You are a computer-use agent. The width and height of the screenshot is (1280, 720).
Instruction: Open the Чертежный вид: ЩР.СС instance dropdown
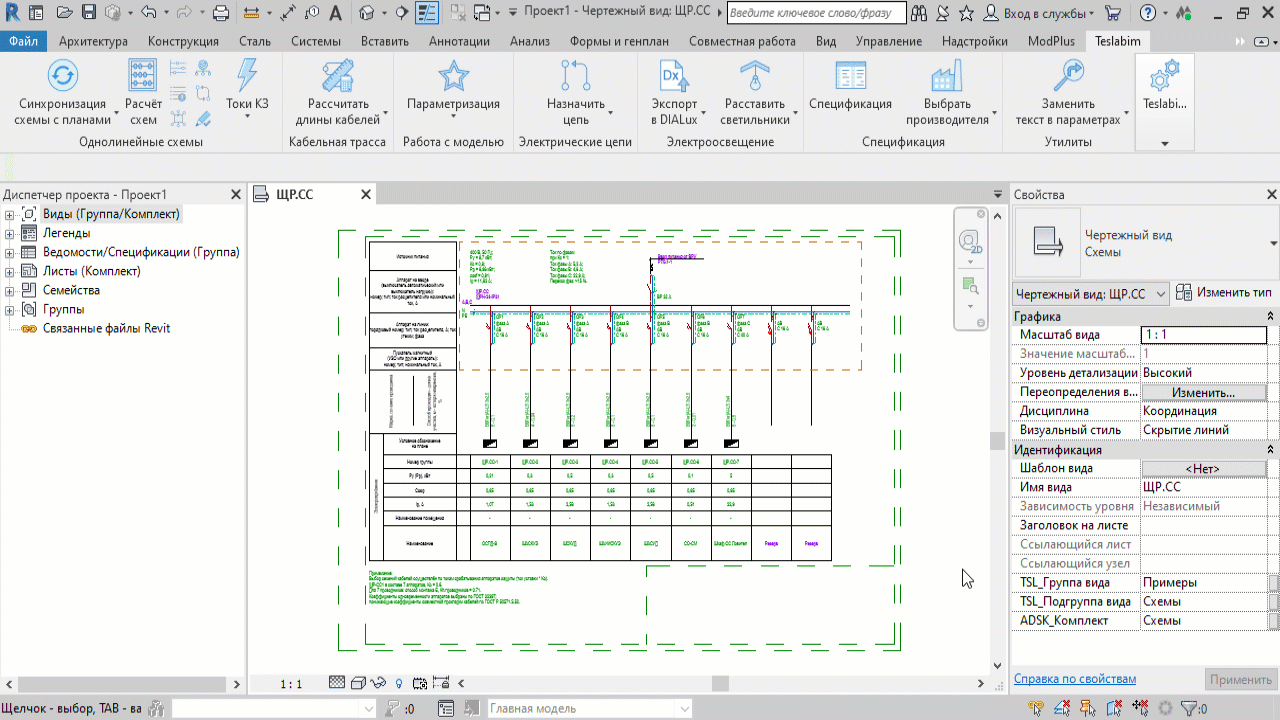pos(1091,294)
